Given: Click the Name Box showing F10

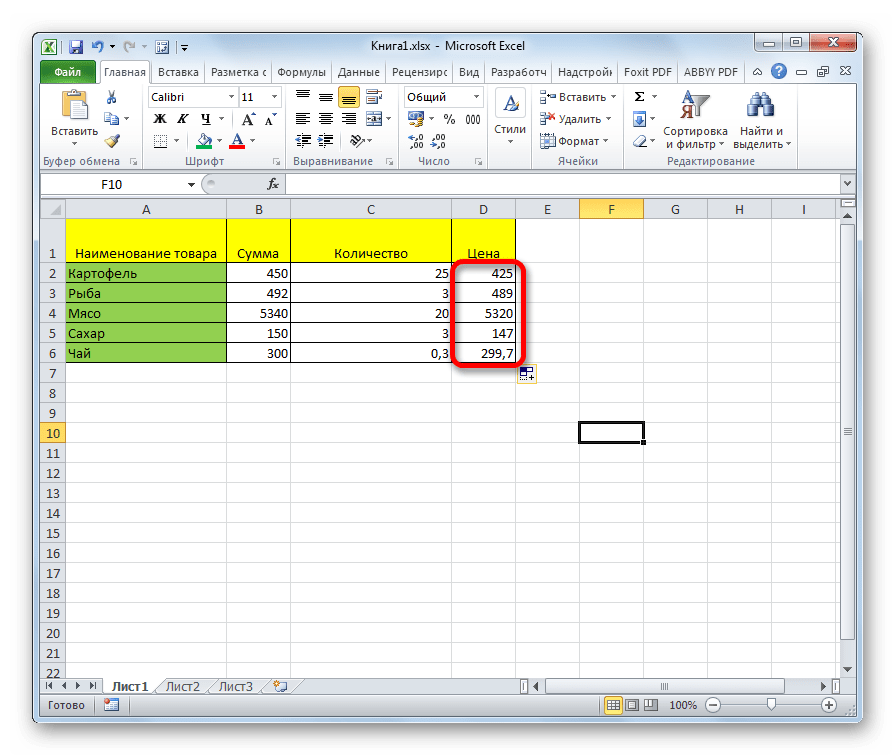Looking at the screenshot, I should click(112, 184).
